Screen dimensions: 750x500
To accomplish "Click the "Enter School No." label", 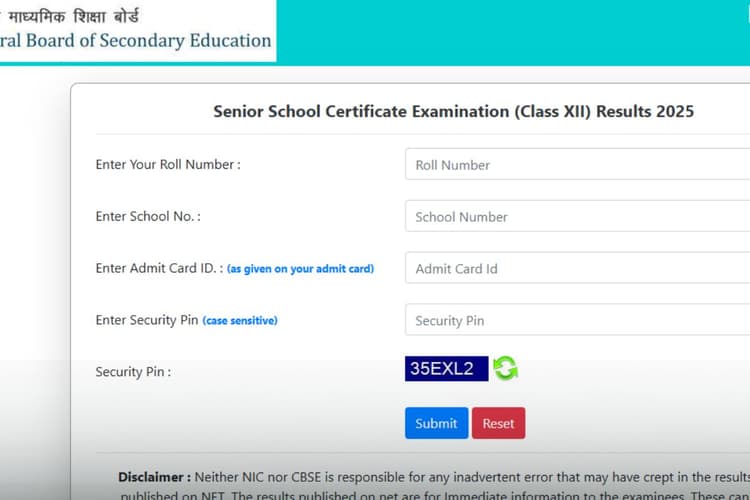I will click(148, 217).
